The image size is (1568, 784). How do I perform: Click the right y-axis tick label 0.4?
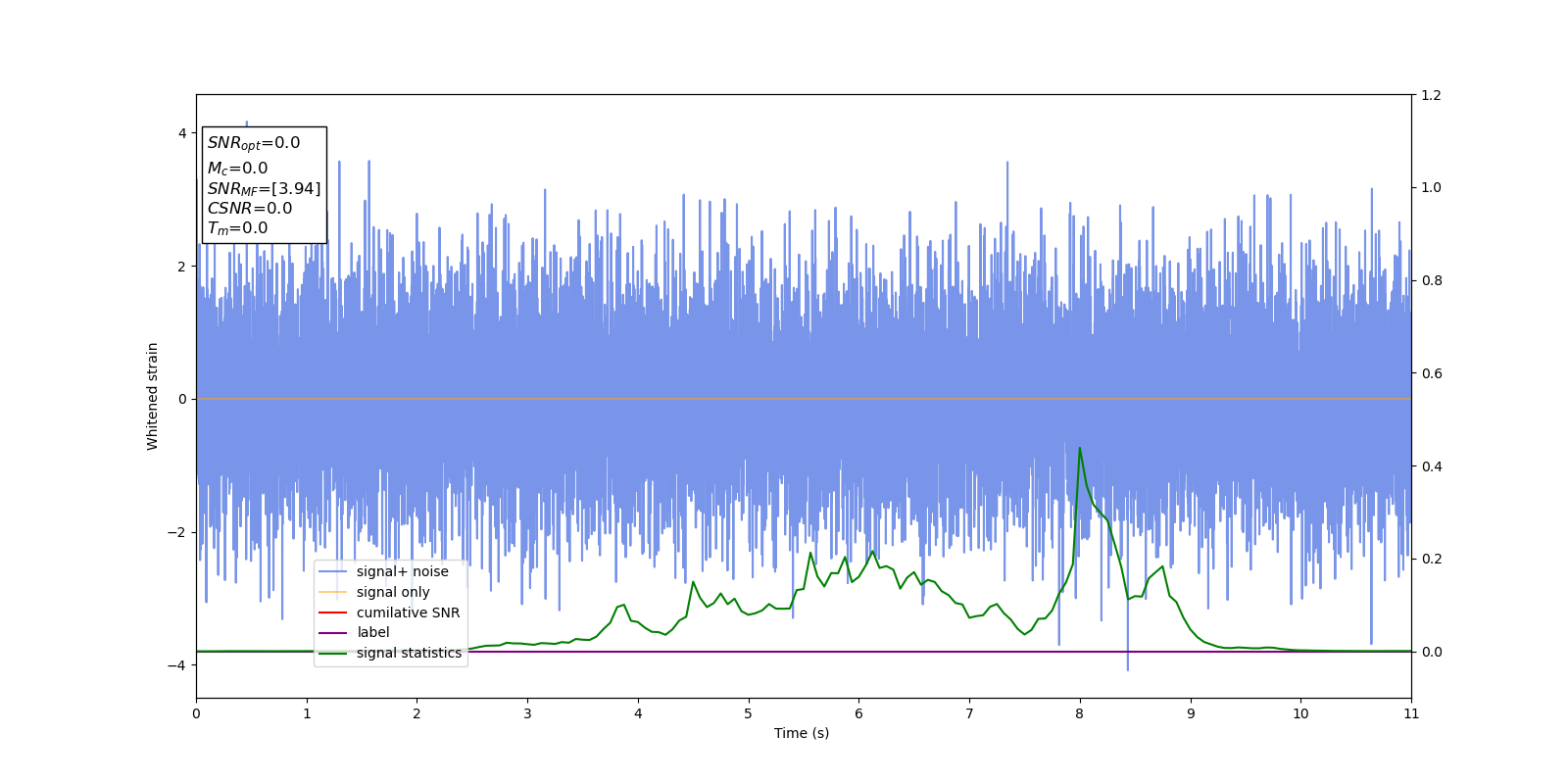pos(1431,466)
